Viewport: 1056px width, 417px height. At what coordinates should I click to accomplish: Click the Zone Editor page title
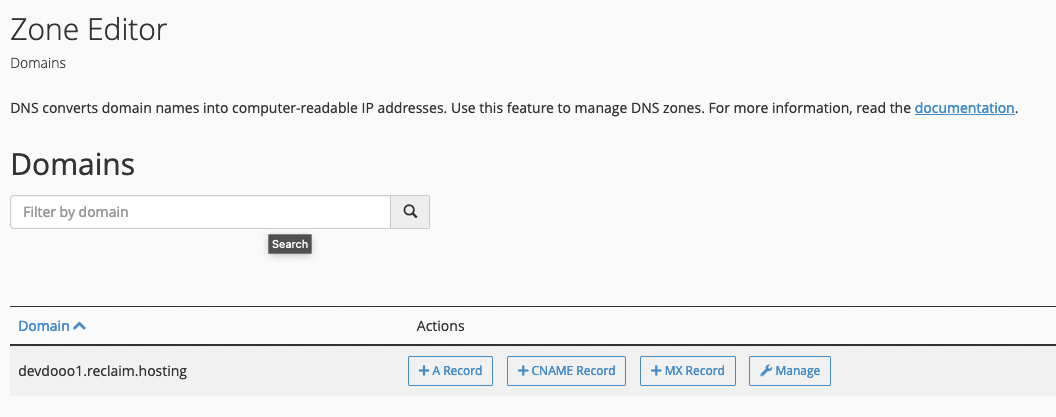(89, 30)
